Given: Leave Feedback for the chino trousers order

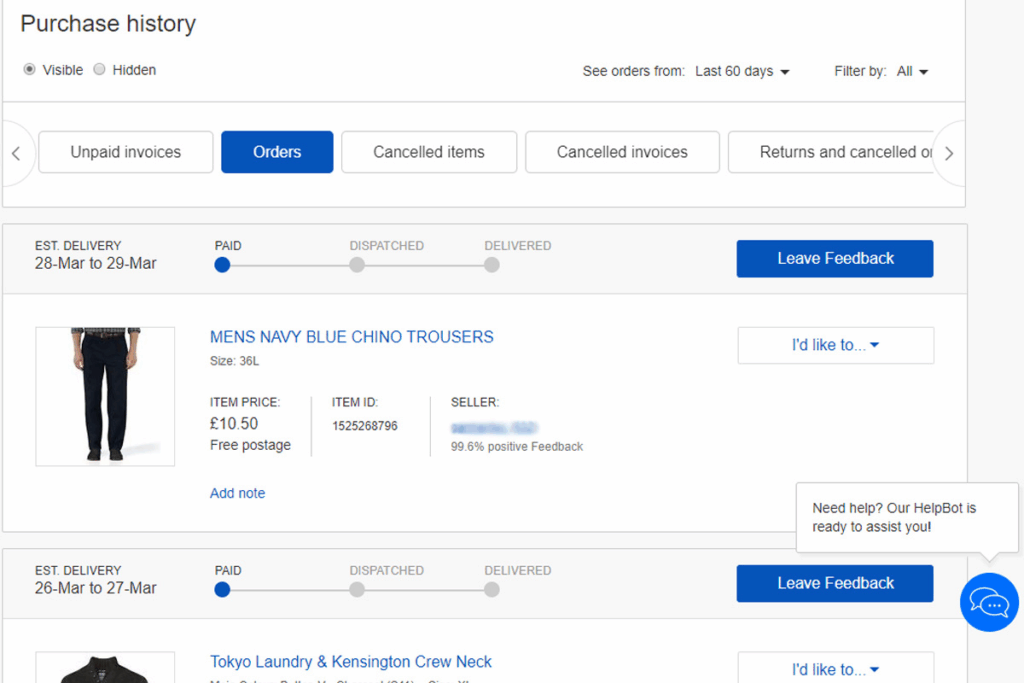Looking at the screenshot, I should (x=835, y=258).
